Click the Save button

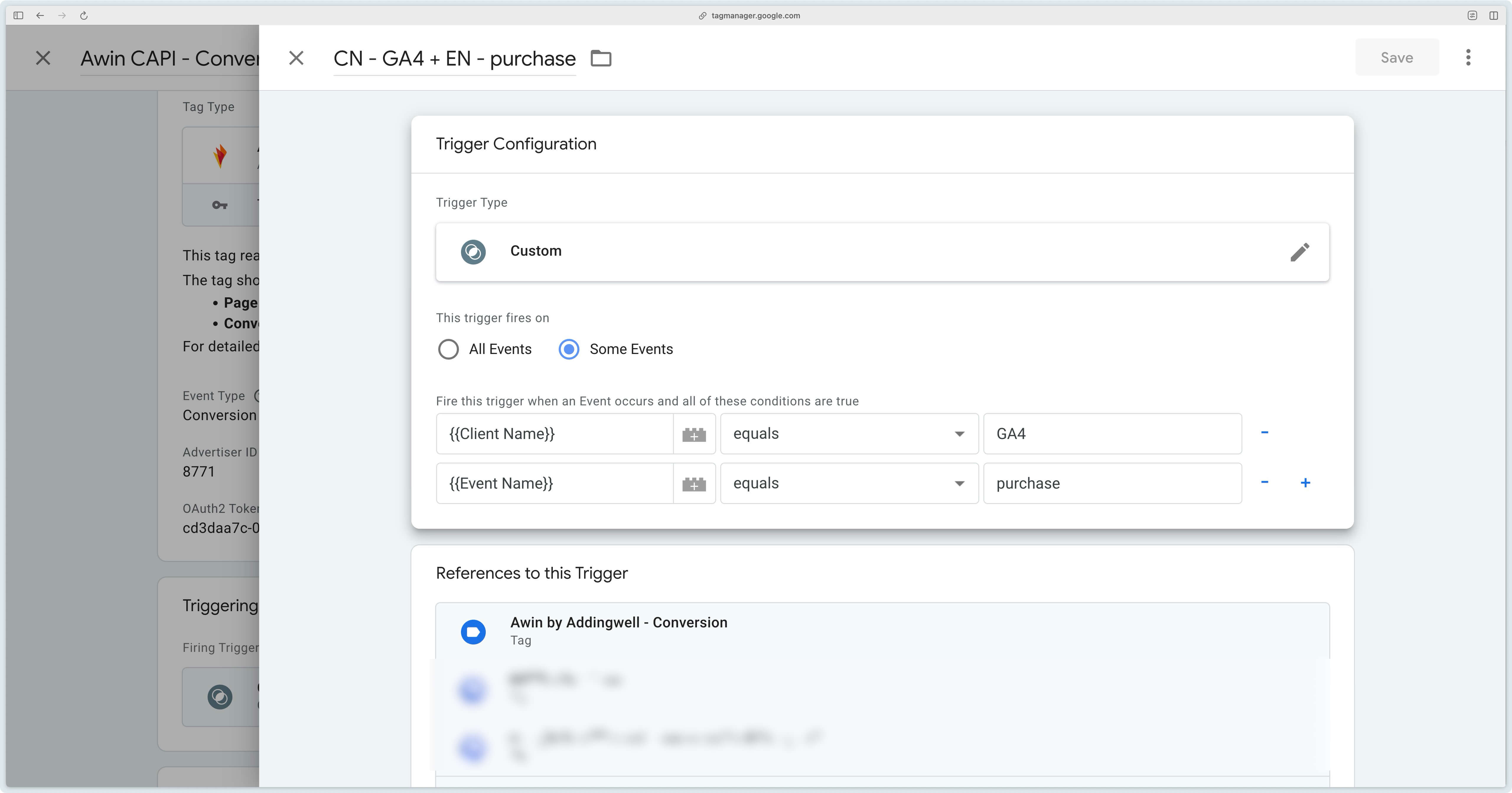pos(1396,58)
